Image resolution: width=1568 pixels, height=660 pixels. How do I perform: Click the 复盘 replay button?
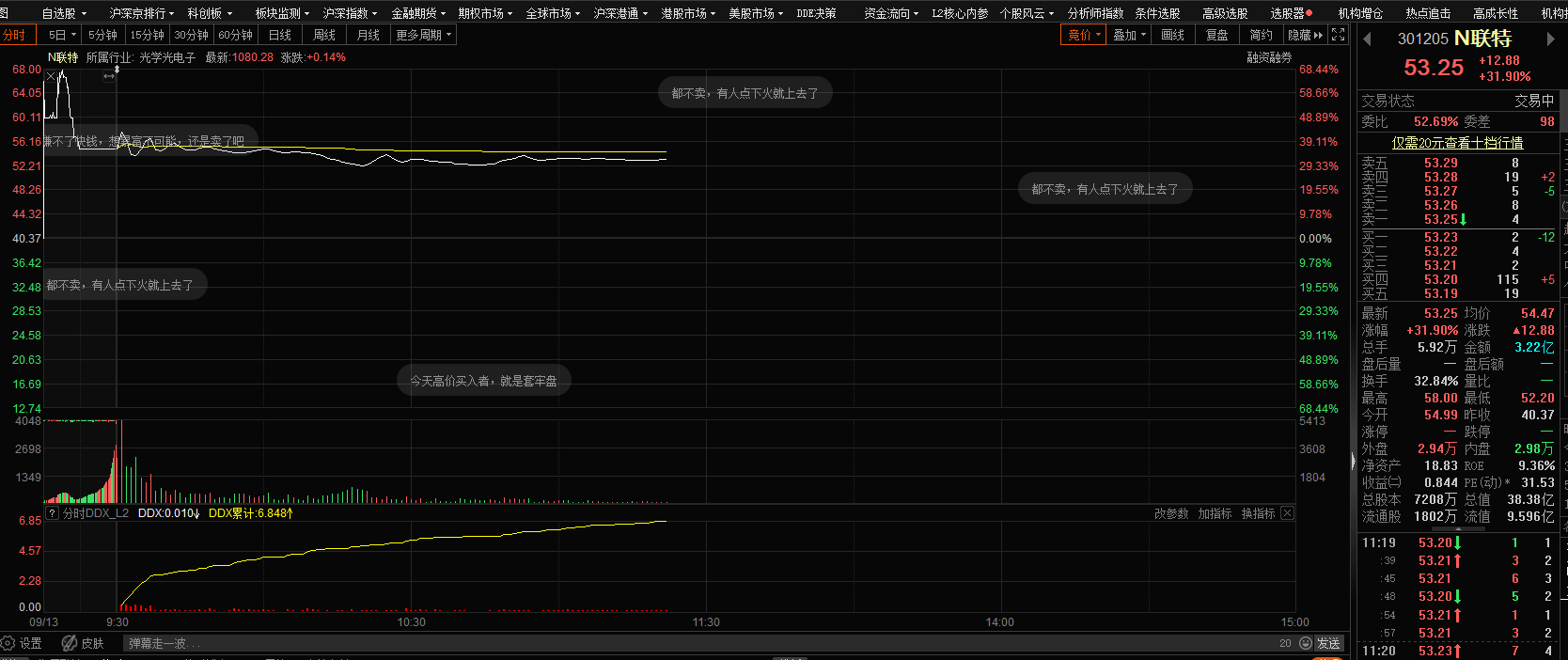pyautogui.click(x=1216, y=35)
